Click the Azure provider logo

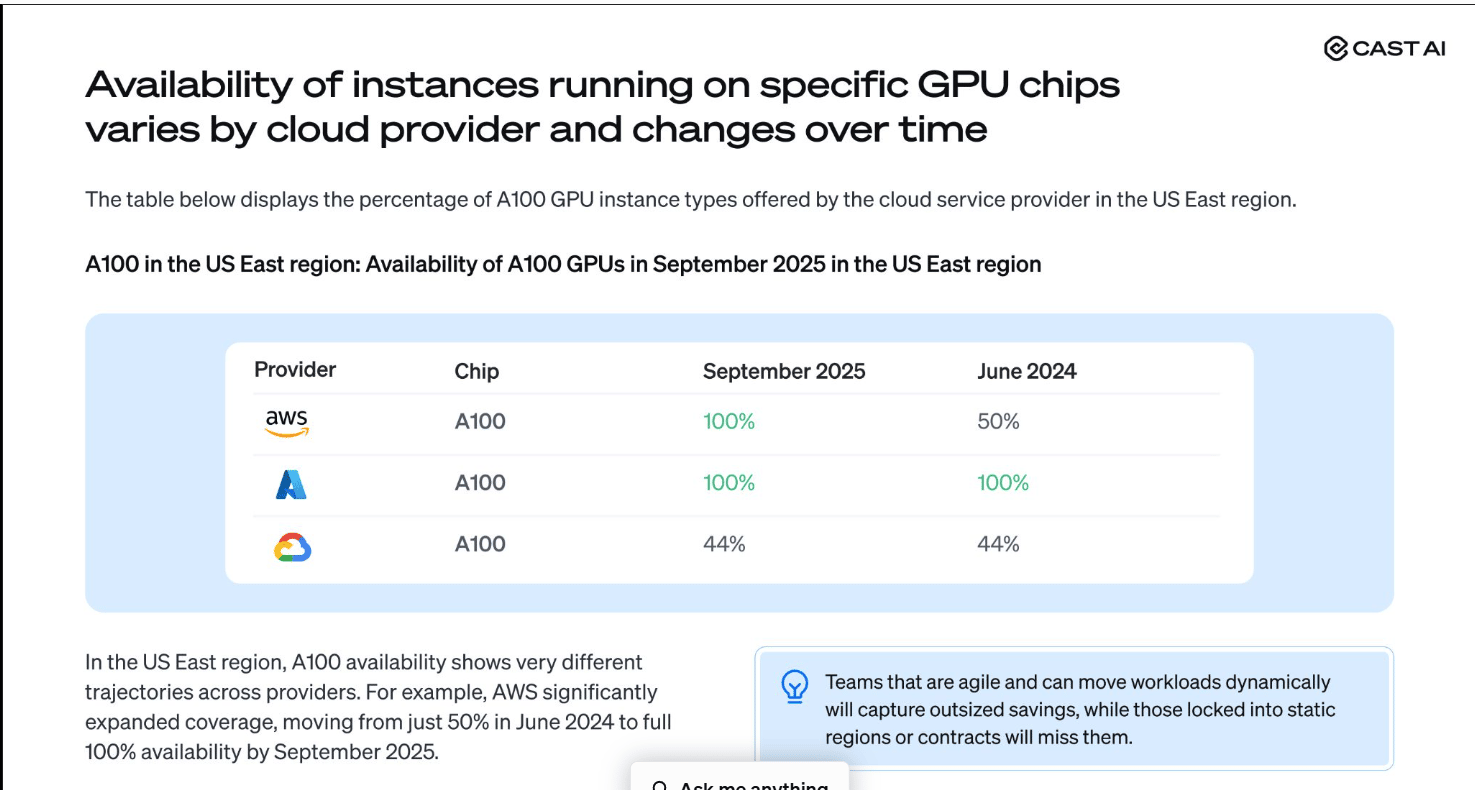291,484
